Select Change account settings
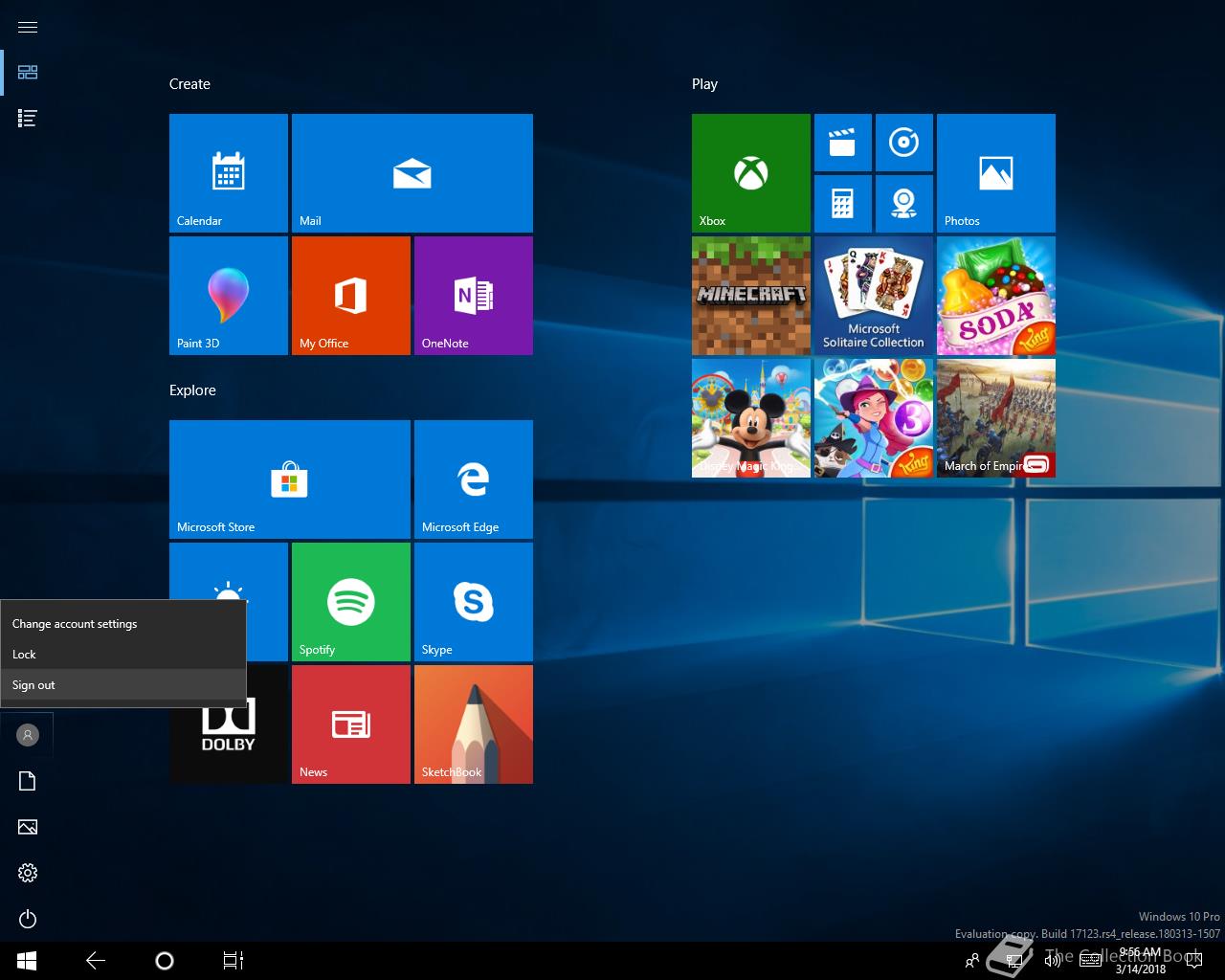1225x980 pixels. (x=123, y=624)
